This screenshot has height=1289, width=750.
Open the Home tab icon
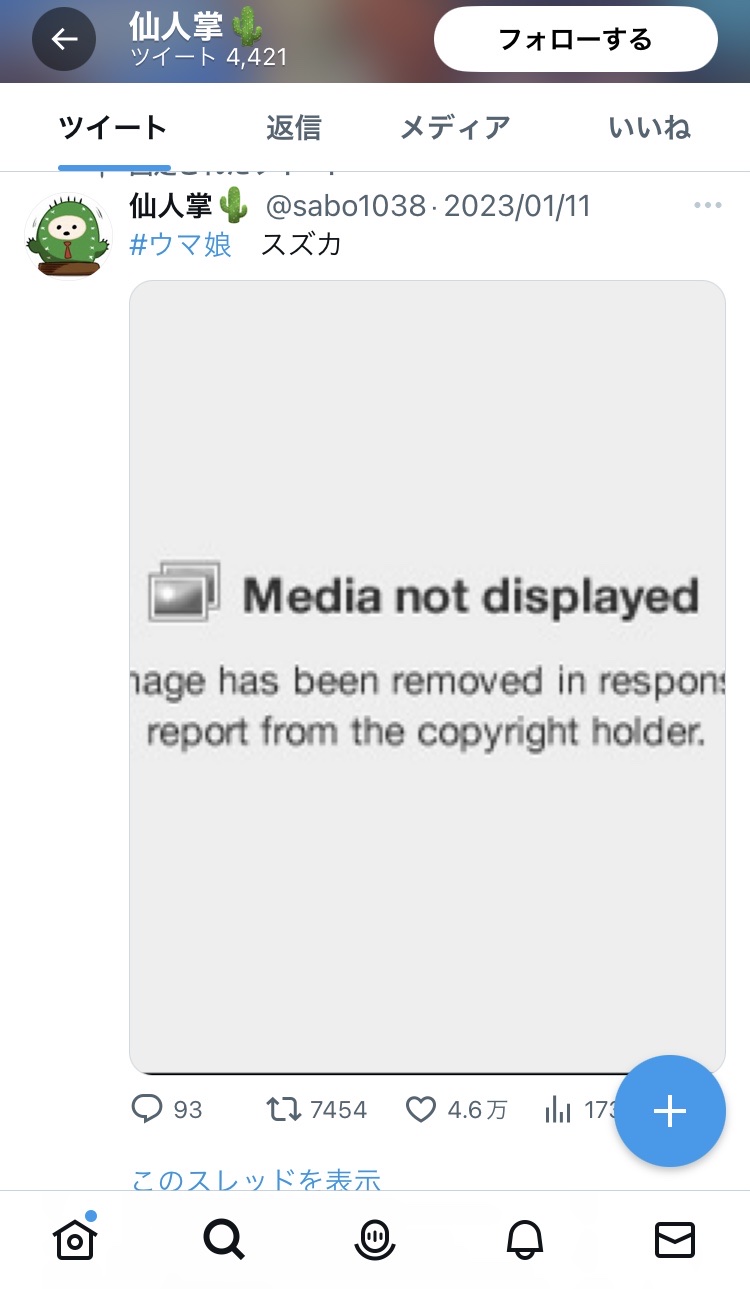pos(74,1238)
